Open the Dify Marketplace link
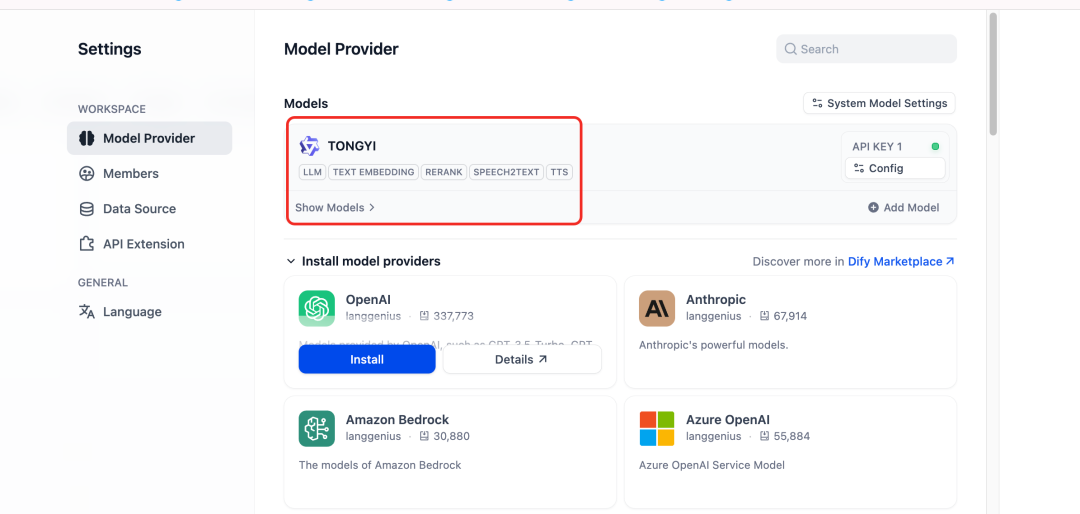 tap(900, 261)
